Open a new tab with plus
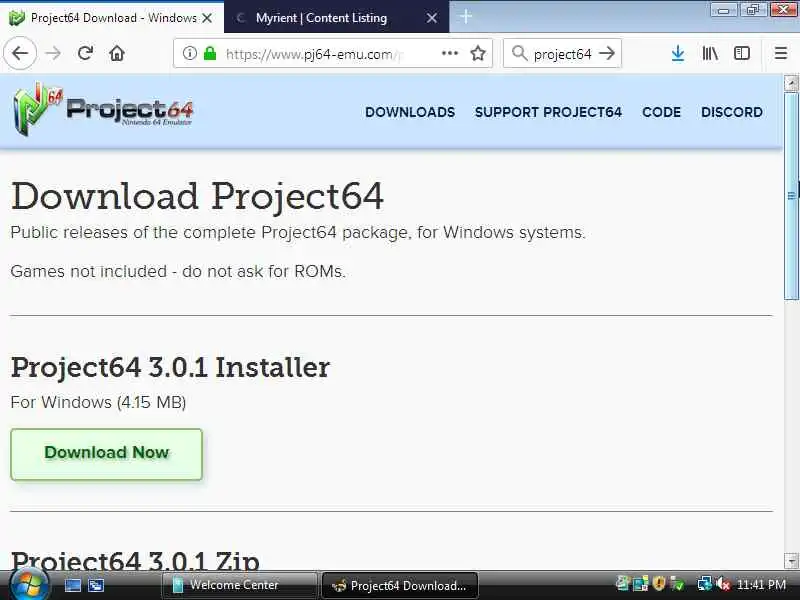 465,17
